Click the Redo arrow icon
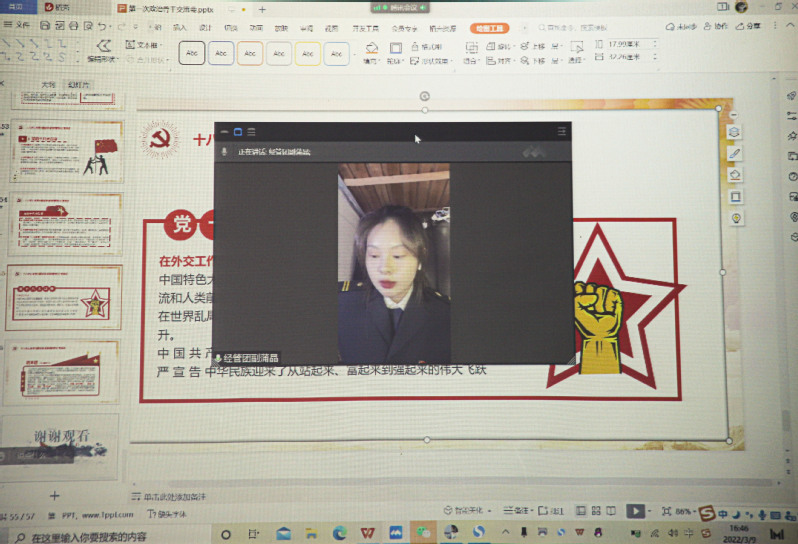 [x=121, y=26]
